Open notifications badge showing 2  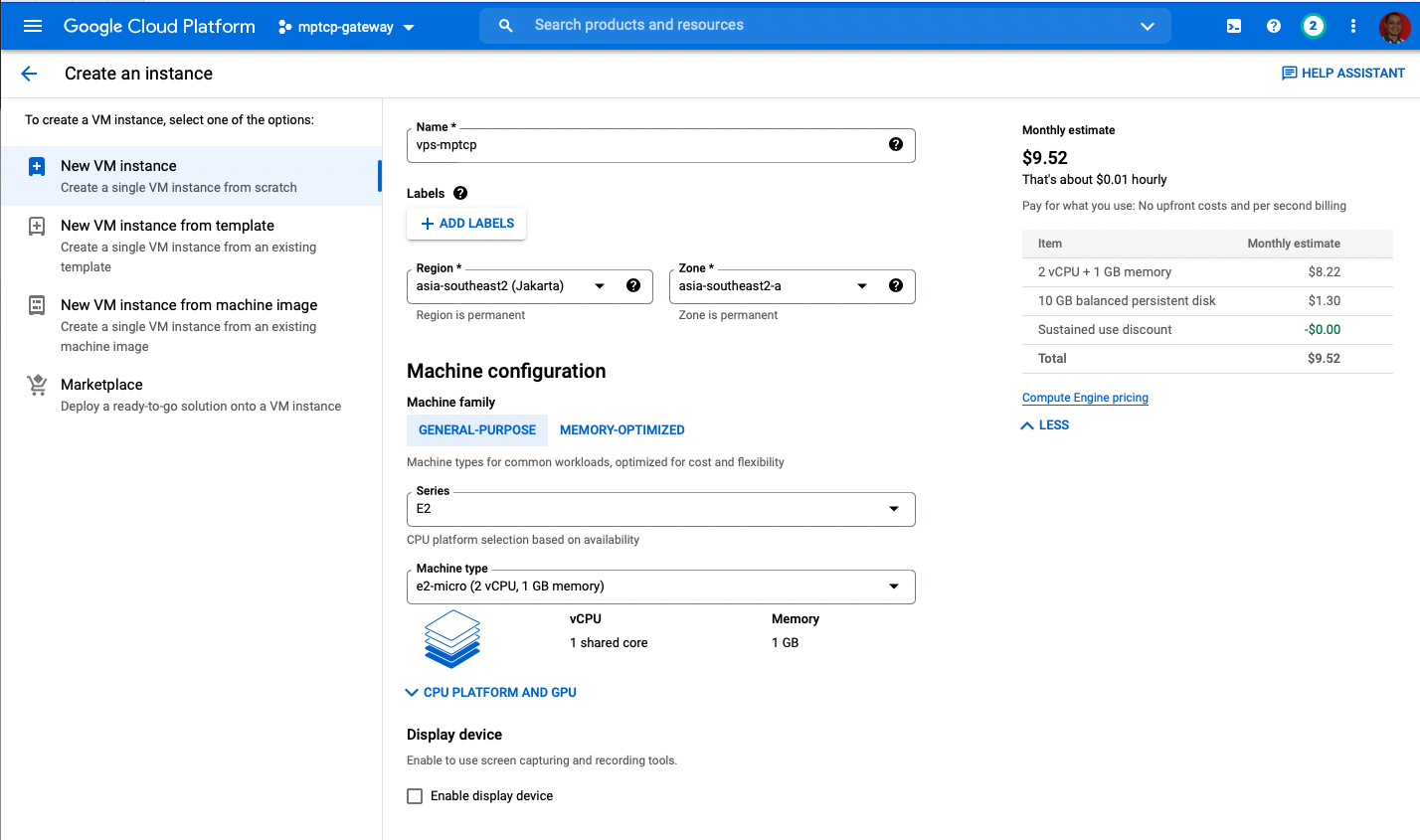[x=1314, y=27]
